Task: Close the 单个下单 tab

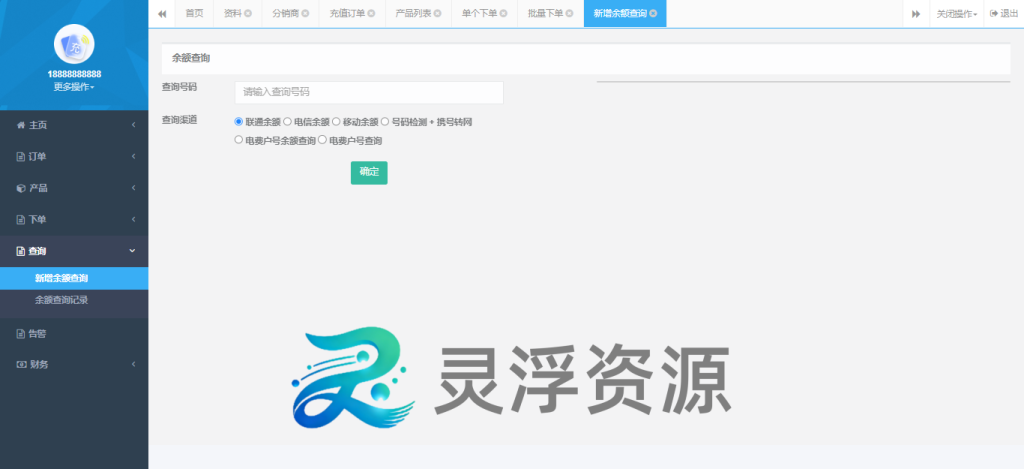Action: tap(504, 14)
